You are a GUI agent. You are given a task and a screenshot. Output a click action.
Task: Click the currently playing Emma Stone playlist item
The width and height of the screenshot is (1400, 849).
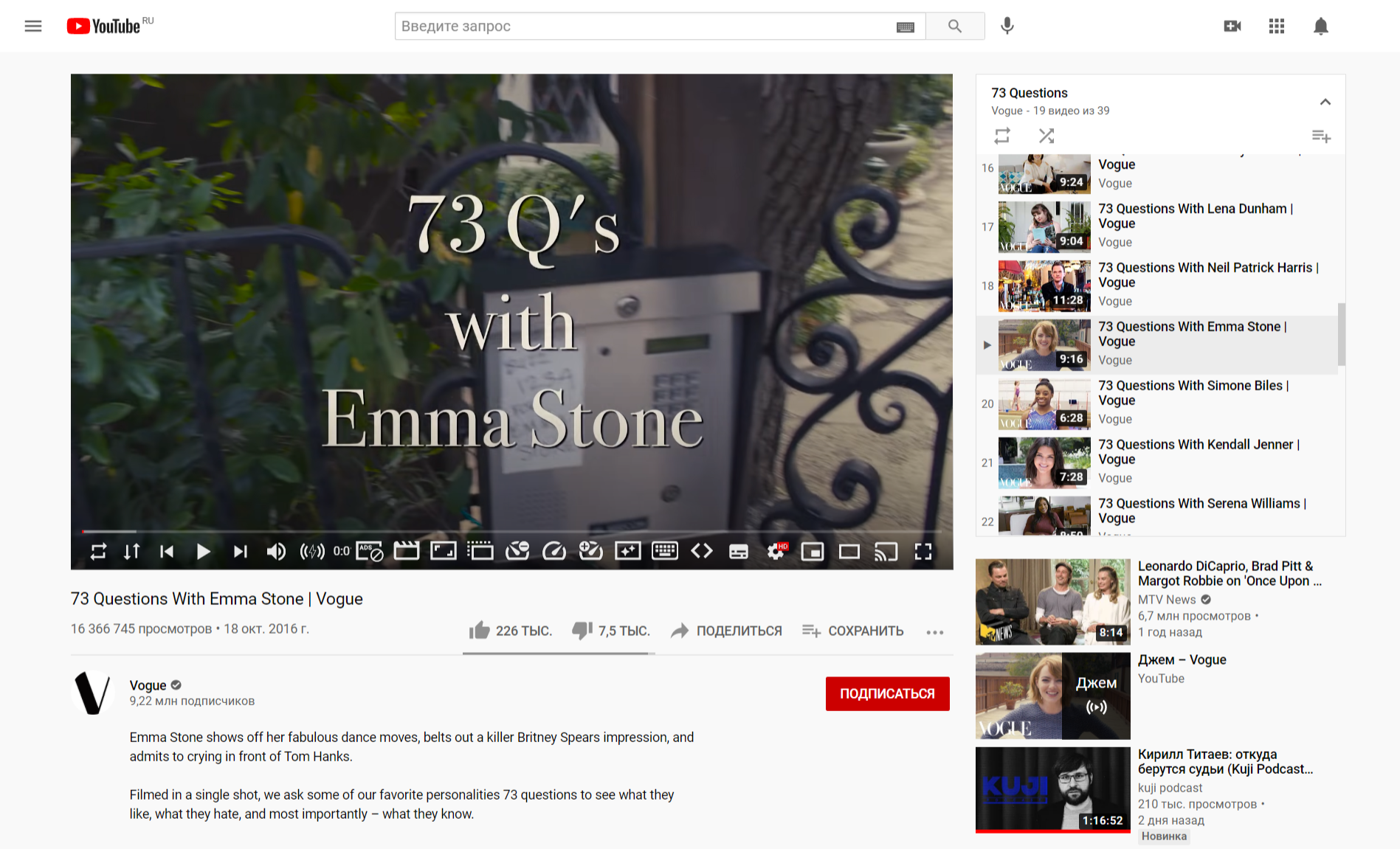[x=1157, y=345]
